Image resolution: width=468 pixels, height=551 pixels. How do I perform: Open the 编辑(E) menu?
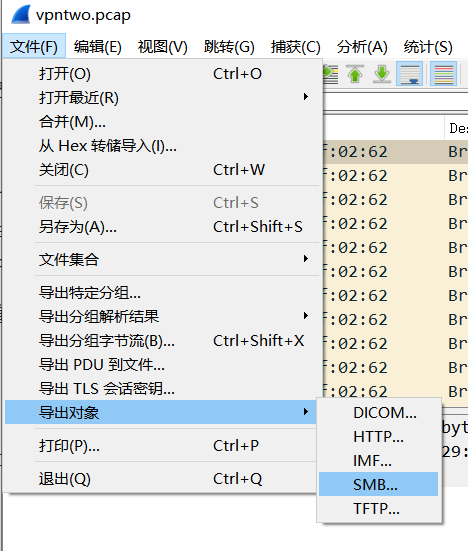pos(98,46)
